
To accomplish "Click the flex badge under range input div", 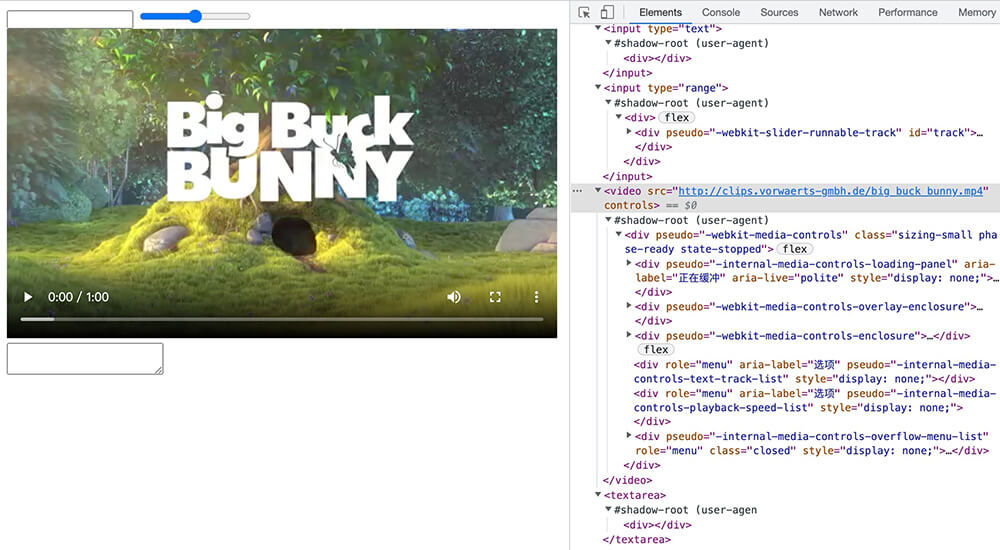I will coord(677,117).
